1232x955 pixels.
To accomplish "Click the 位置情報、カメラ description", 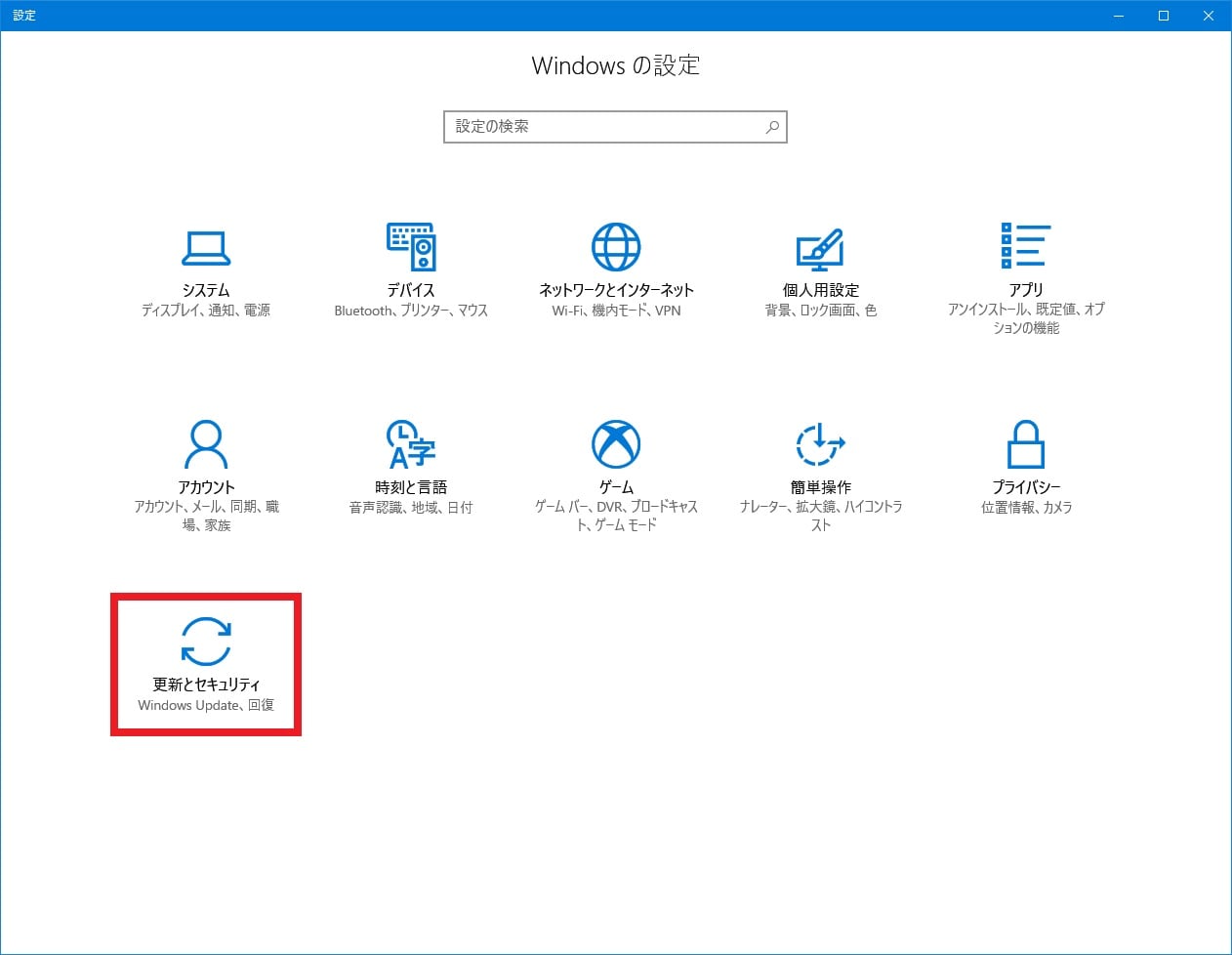I will pyautogui.click(x=1026, y=508).
